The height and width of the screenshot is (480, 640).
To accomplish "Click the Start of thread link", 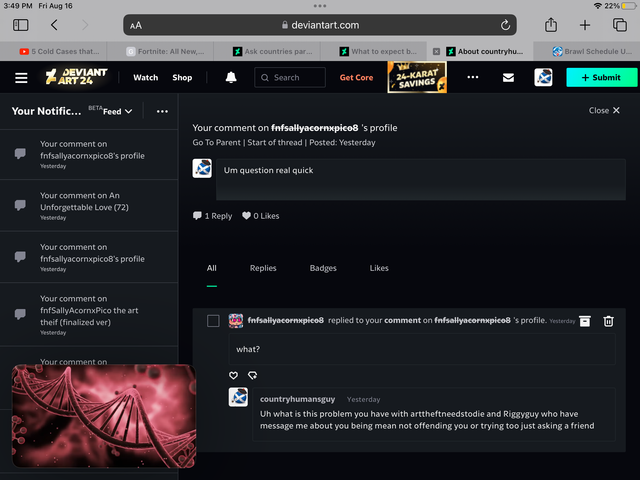I will 275,142.
